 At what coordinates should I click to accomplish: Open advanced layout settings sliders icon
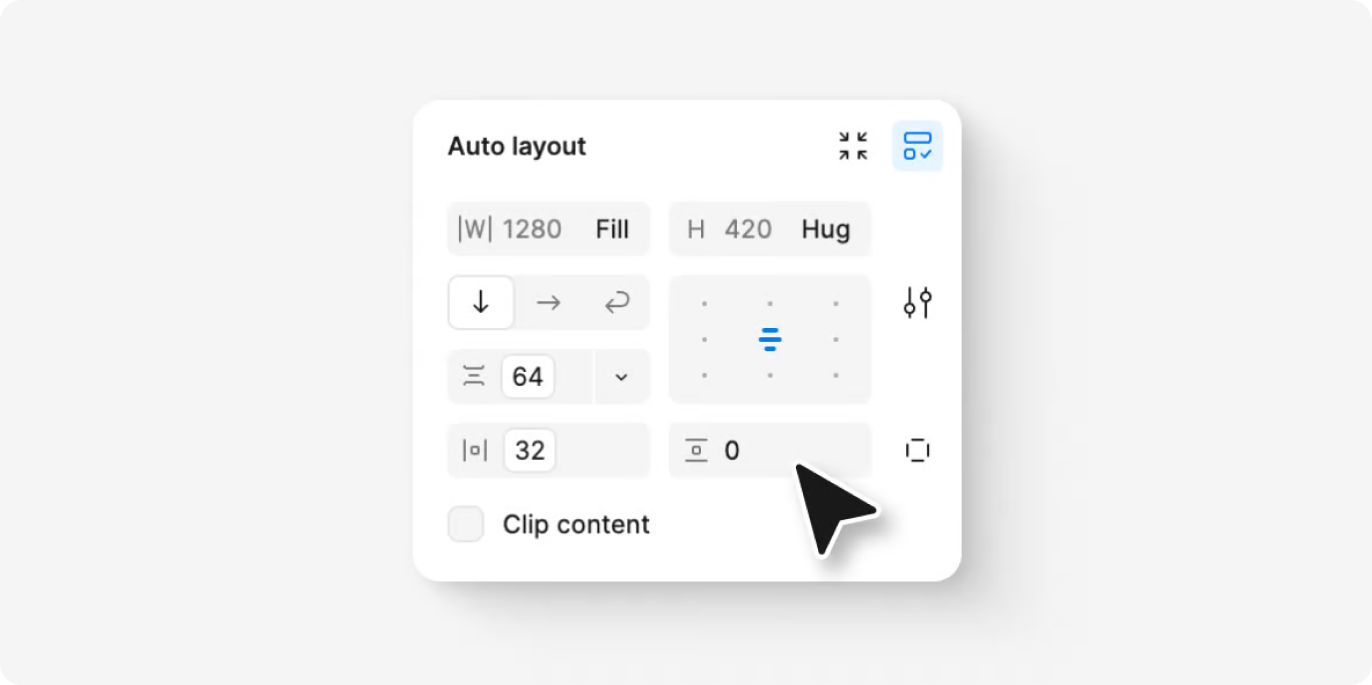(x=917, y=302)
